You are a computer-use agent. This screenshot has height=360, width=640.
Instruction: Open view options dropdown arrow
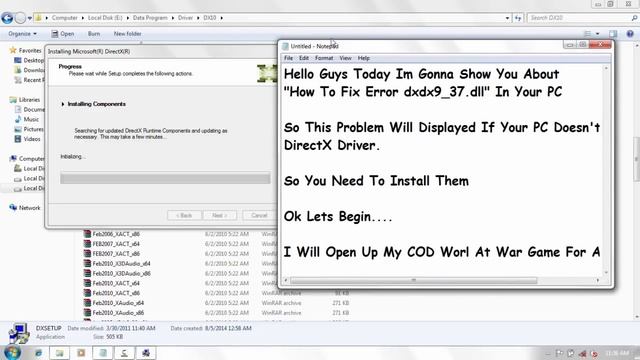pyautogui.click(x=598, y=33)
